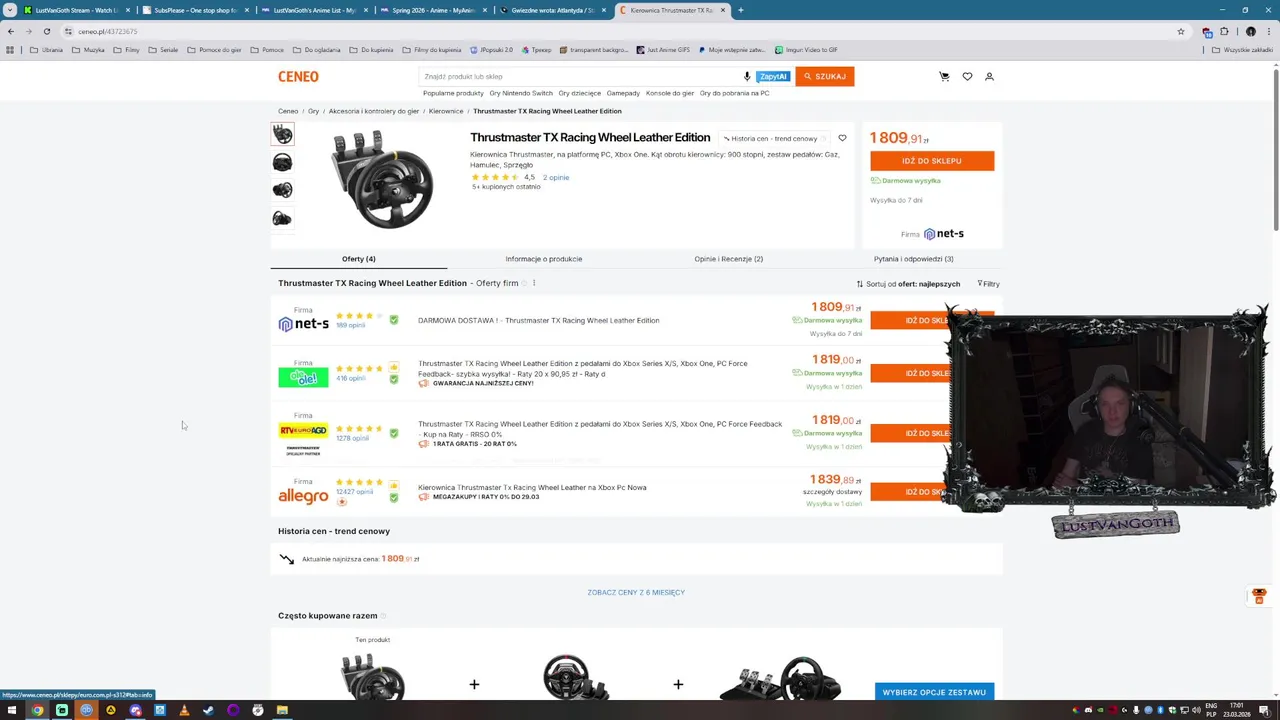This screenshot has width=1280, height=720.
Task: Open VLC from the taskbar
Action: (184, 710)
